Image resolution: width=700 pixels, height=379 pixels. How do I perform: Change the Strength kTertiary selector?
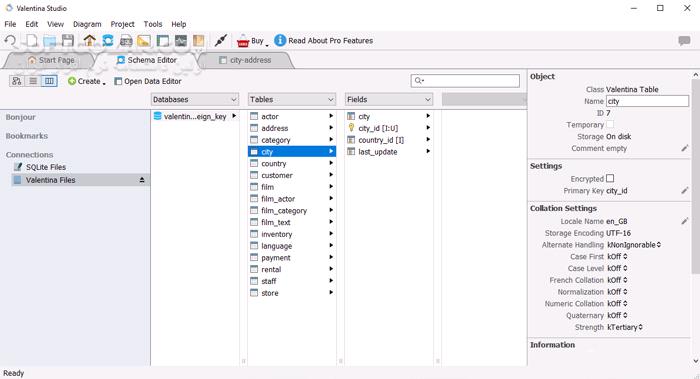point(625,327)
